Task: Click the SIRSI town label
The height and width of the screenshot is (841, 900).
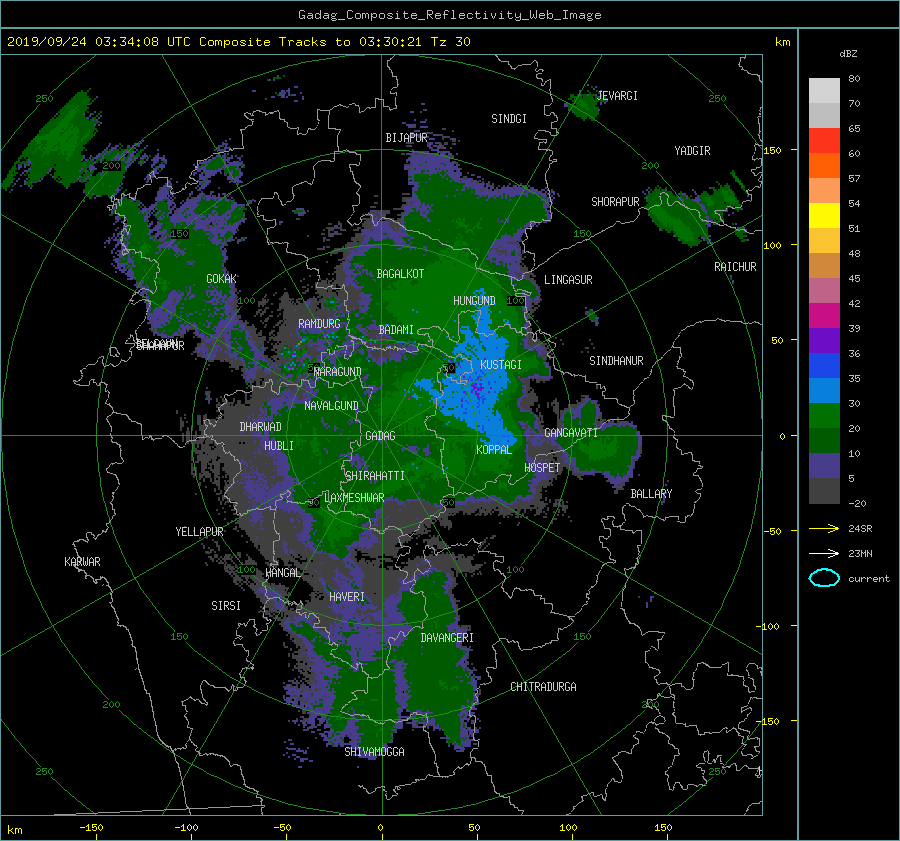Action: point(226,606)
